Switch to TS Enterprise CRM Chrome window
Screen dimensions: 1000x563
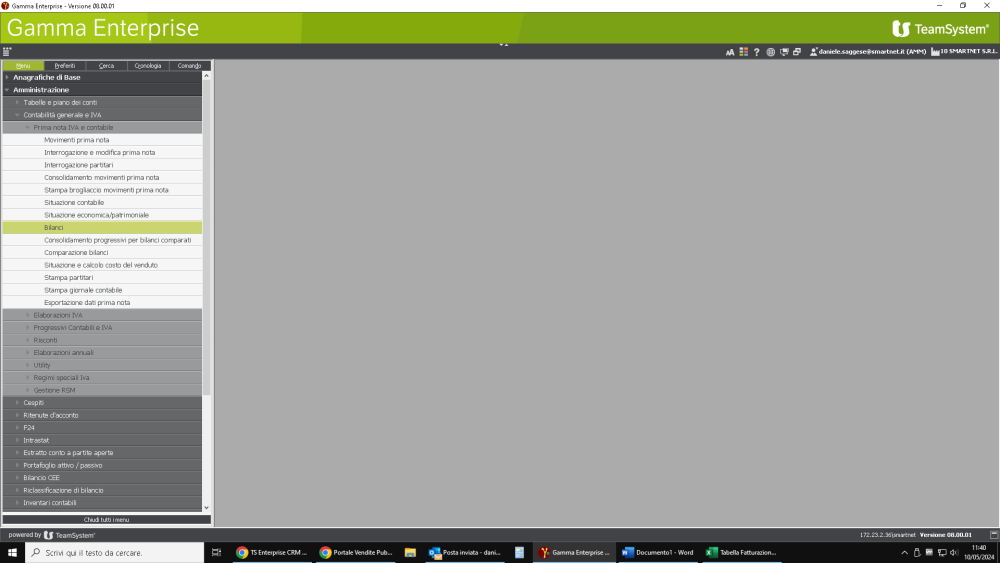click(x=272, y=552)
